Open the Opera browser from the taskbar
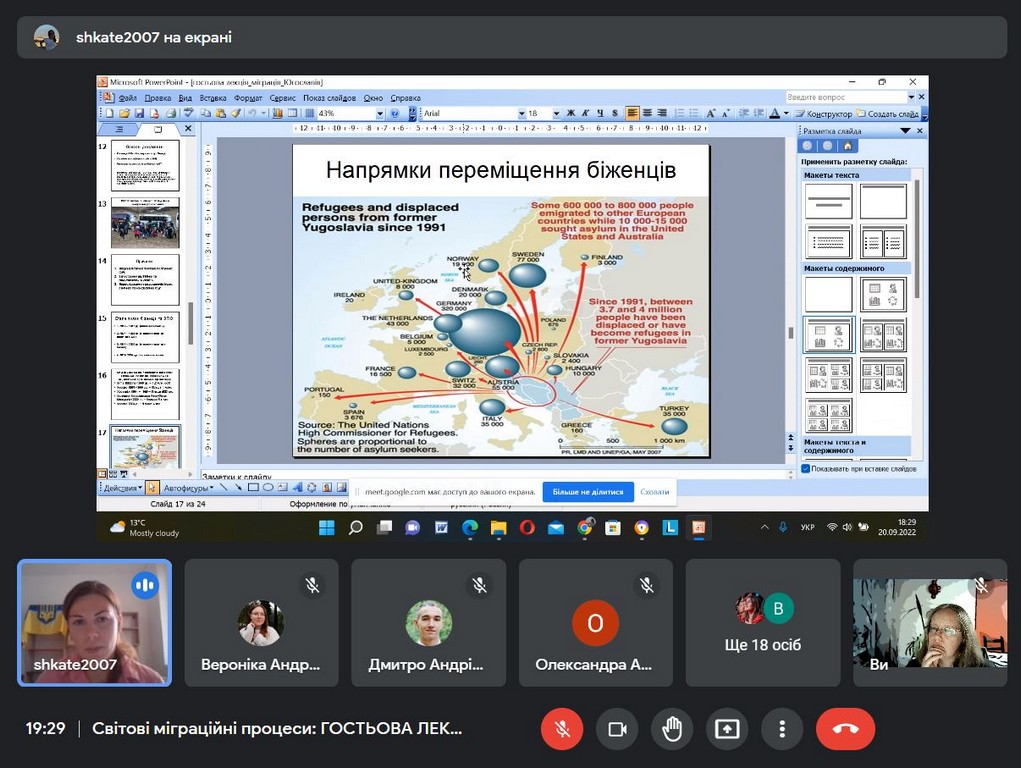Viewport: 1021px width, 768px height. click(527, 527)
